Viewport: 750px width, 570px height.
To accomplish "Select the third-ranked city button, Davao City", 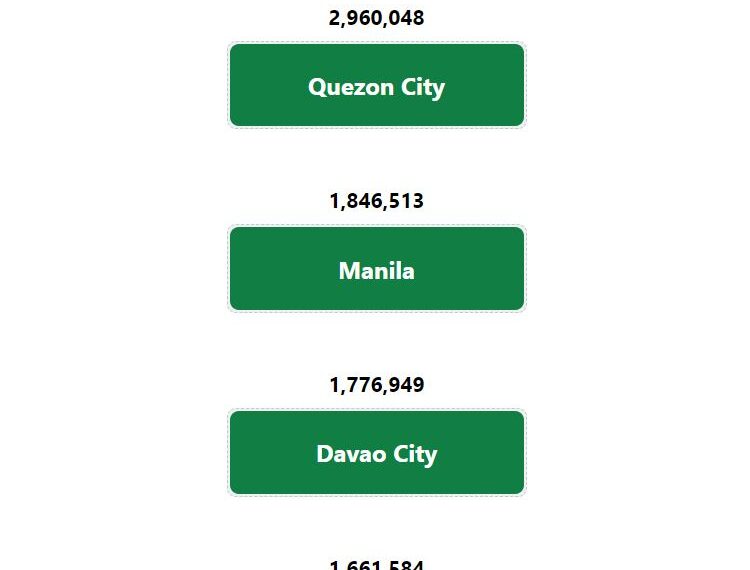I will click(377, 452).
